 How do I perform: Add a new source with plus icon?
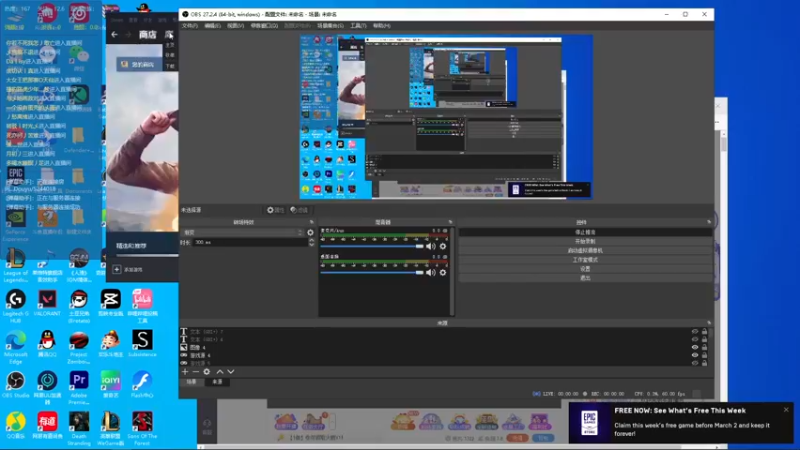[x=185, y=372]
